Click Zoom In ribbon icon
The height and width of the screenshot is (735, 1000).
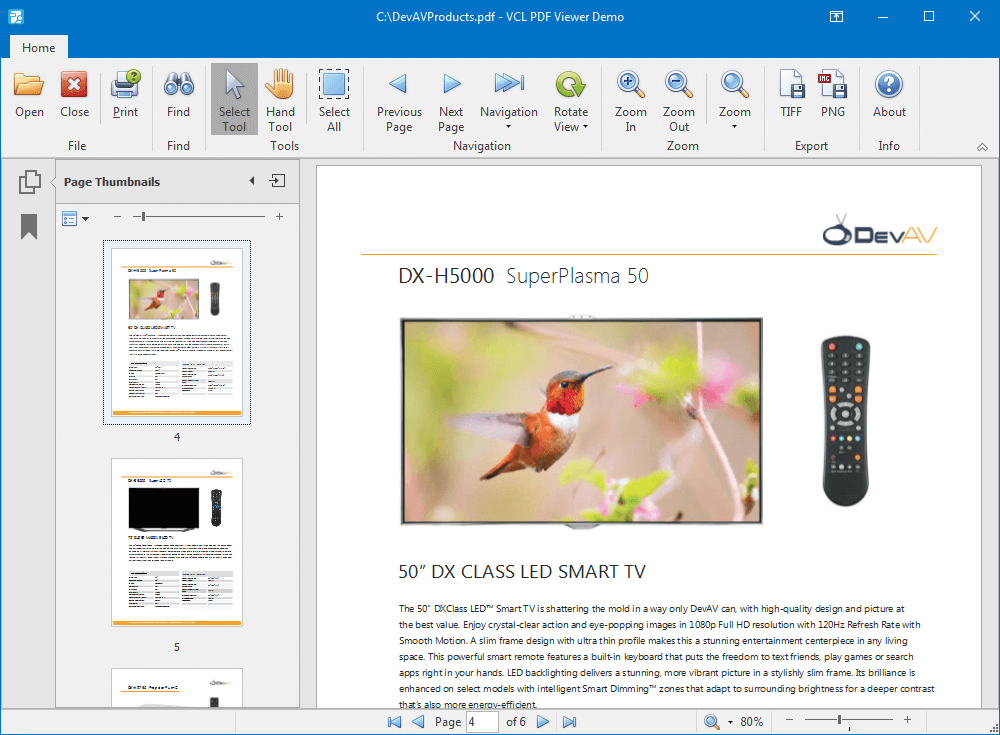pyautogui.click(x=630, y=100)
